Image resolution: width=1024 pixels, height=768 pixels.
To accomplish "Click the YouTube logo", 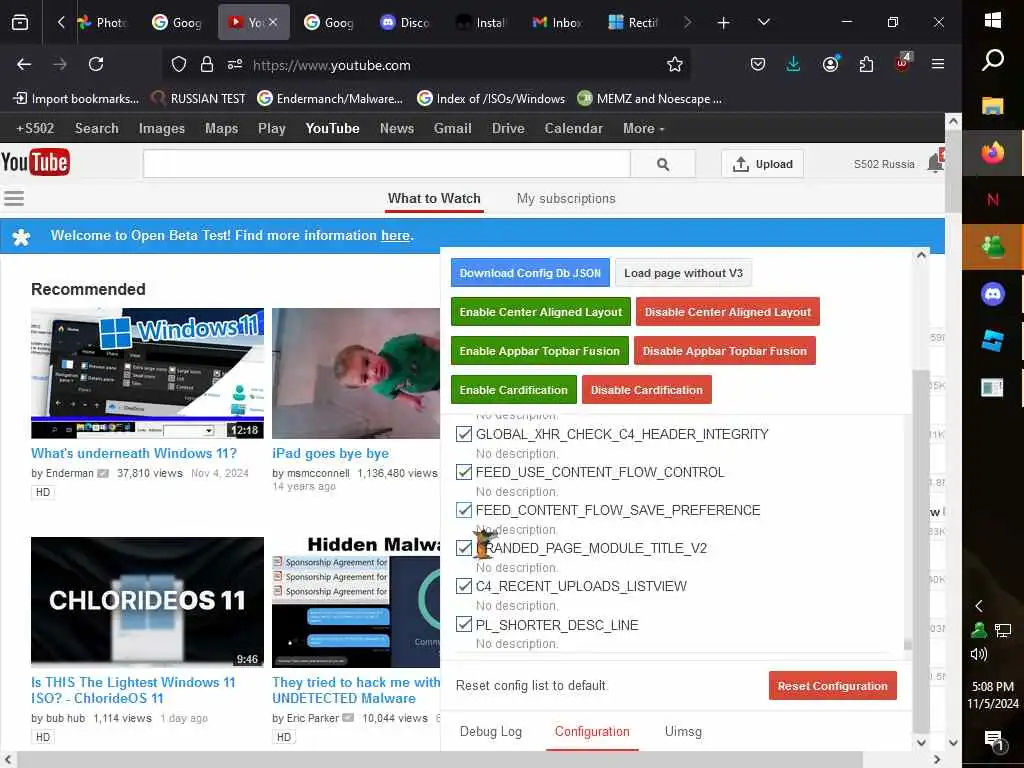I will pos(35,163).
